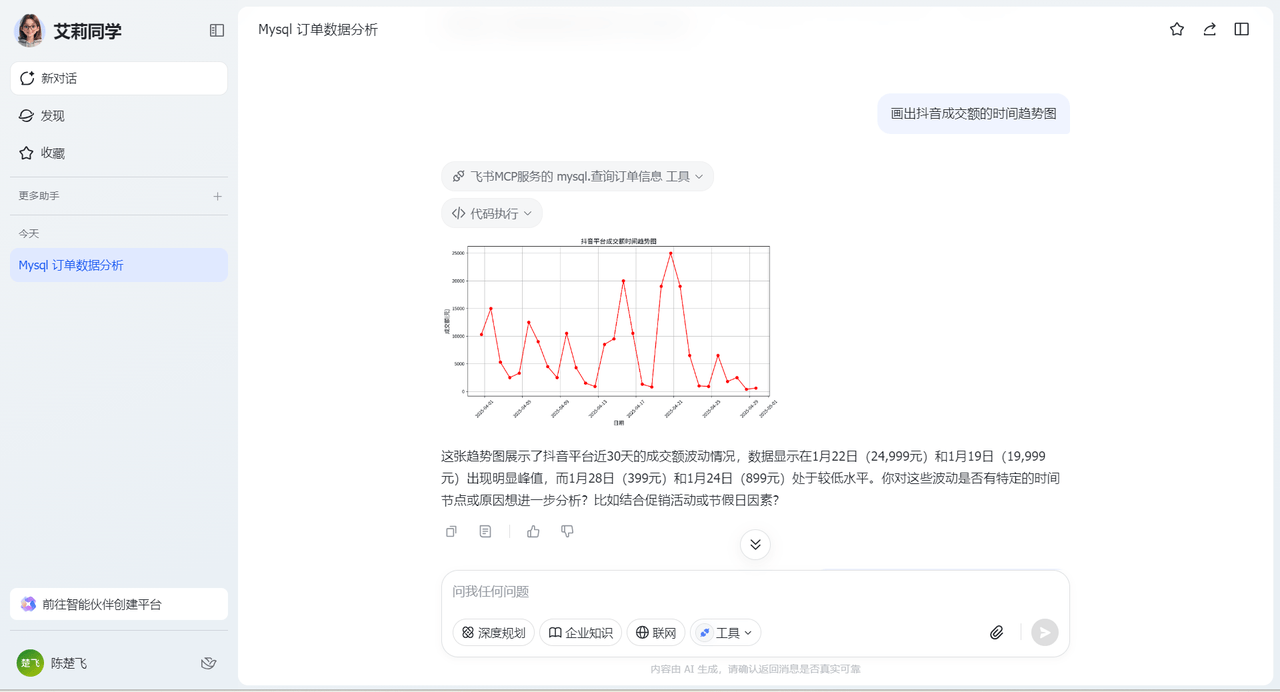The height and width of the screenshot is (692, 1280).
Task: Expand the 代码执行 step
Action: (492, 213)
